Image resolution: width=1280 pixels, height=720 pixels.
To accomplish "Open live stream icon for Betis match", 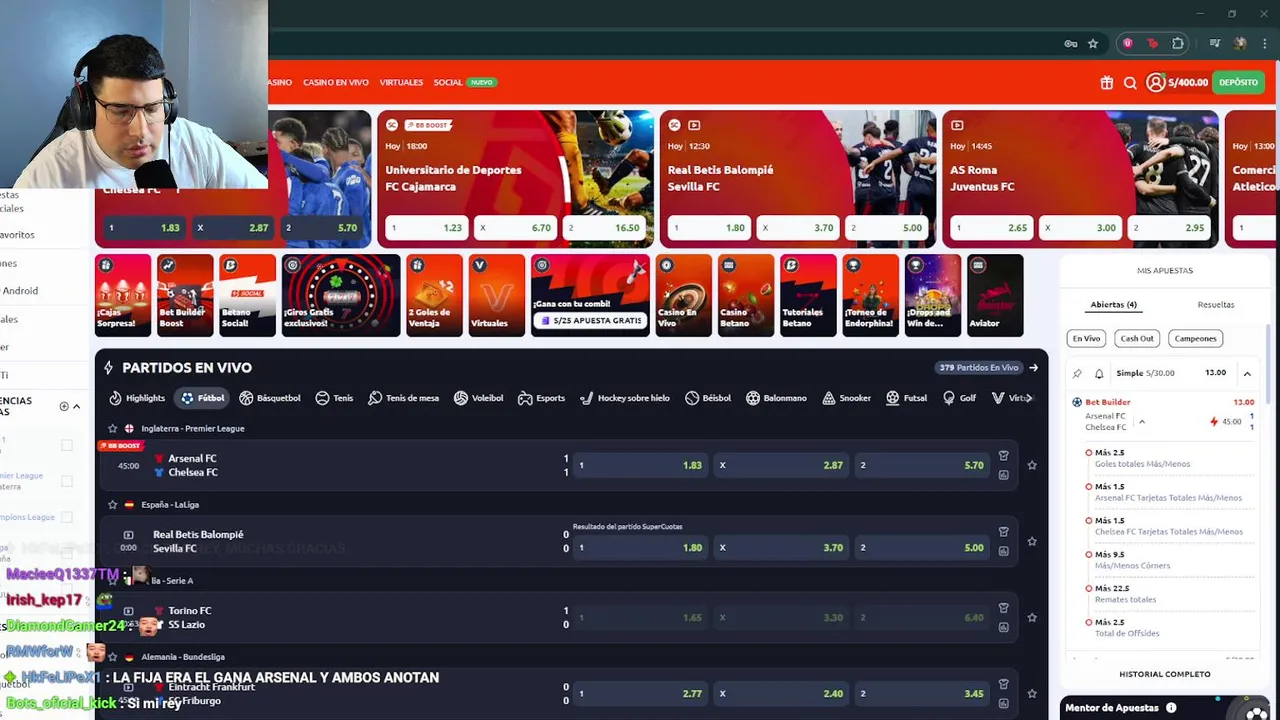I will 128,535.
